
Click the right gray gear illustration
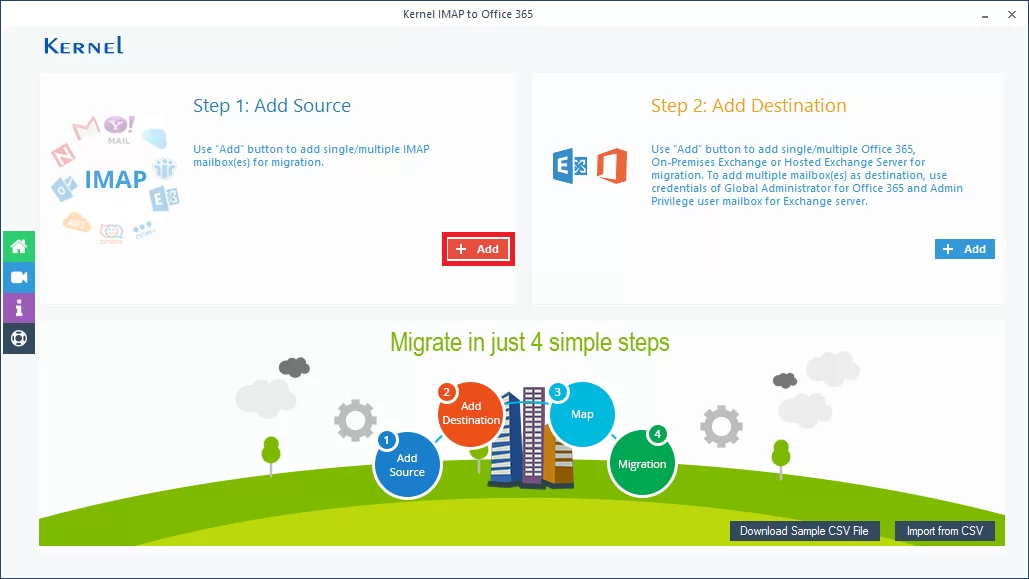pos(721,426)
